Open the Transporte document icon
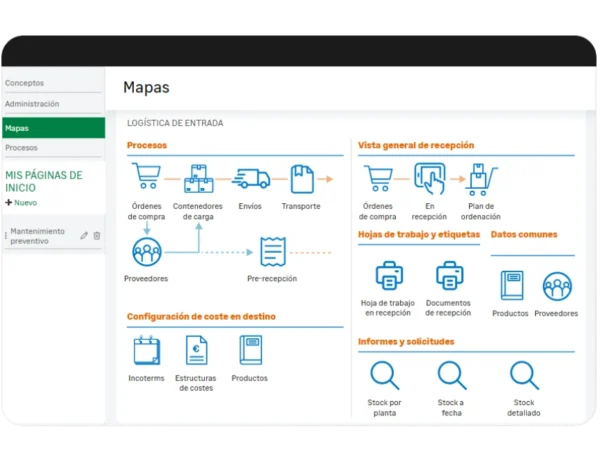600x463 pixels. [x=302, y=179]
